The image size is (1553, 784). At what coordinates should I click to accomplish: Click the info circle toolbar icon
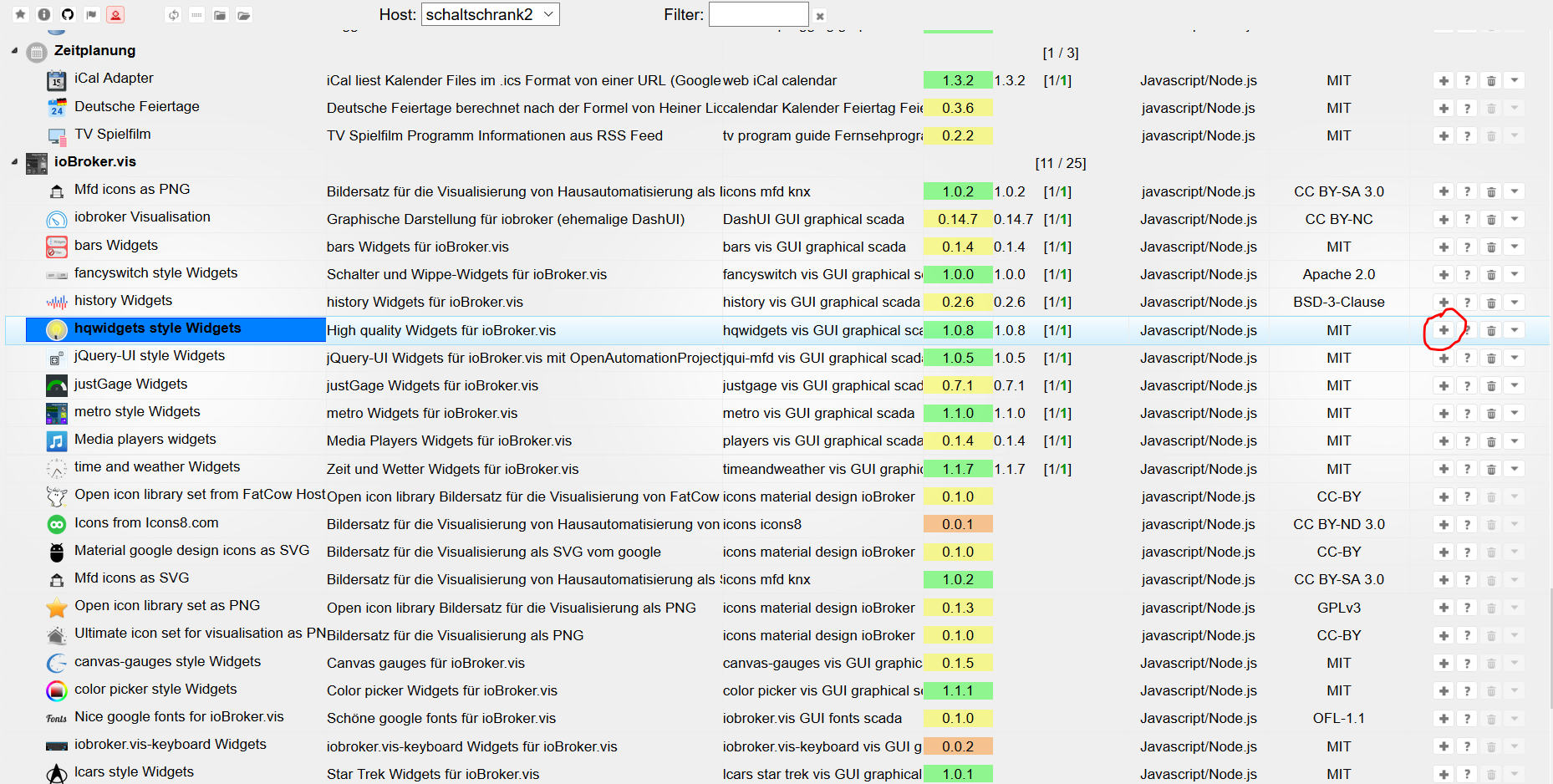(x=44, y=15)
